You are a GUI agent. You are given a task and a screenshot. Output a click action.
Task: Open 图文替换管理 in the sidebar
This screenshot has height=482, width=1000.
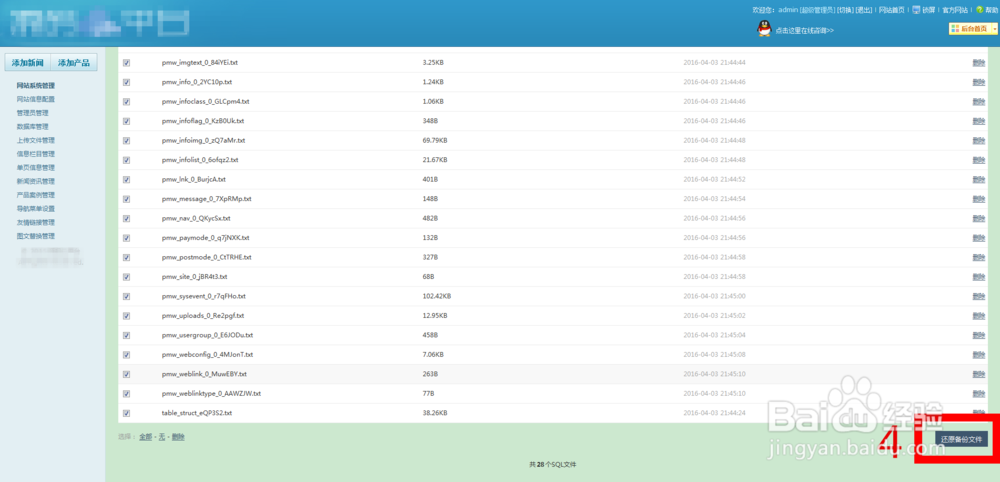tap(36, 236)
